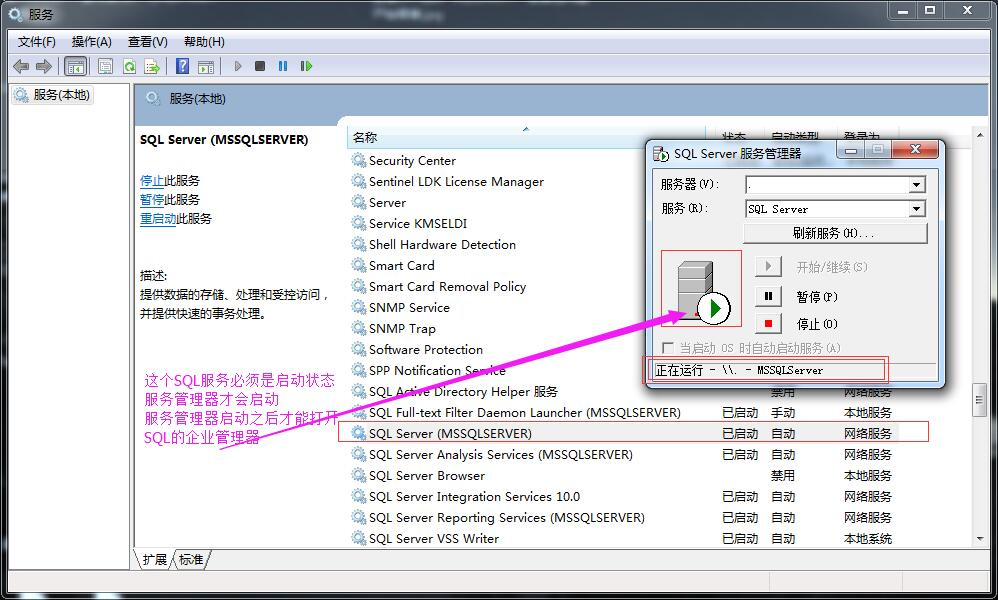Viewport: 998px width, 600px height.
Task: Click the blue Pause Service toolbar icon
Action: [283, 66]
